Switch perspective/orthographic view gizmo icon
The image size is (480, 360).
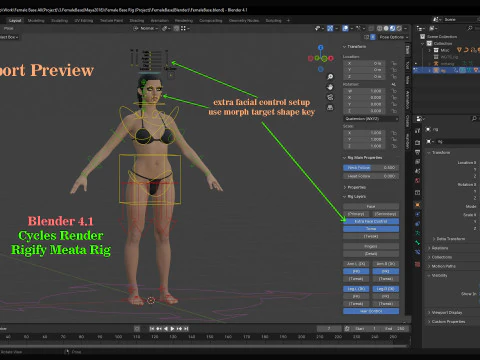(330, 108)
